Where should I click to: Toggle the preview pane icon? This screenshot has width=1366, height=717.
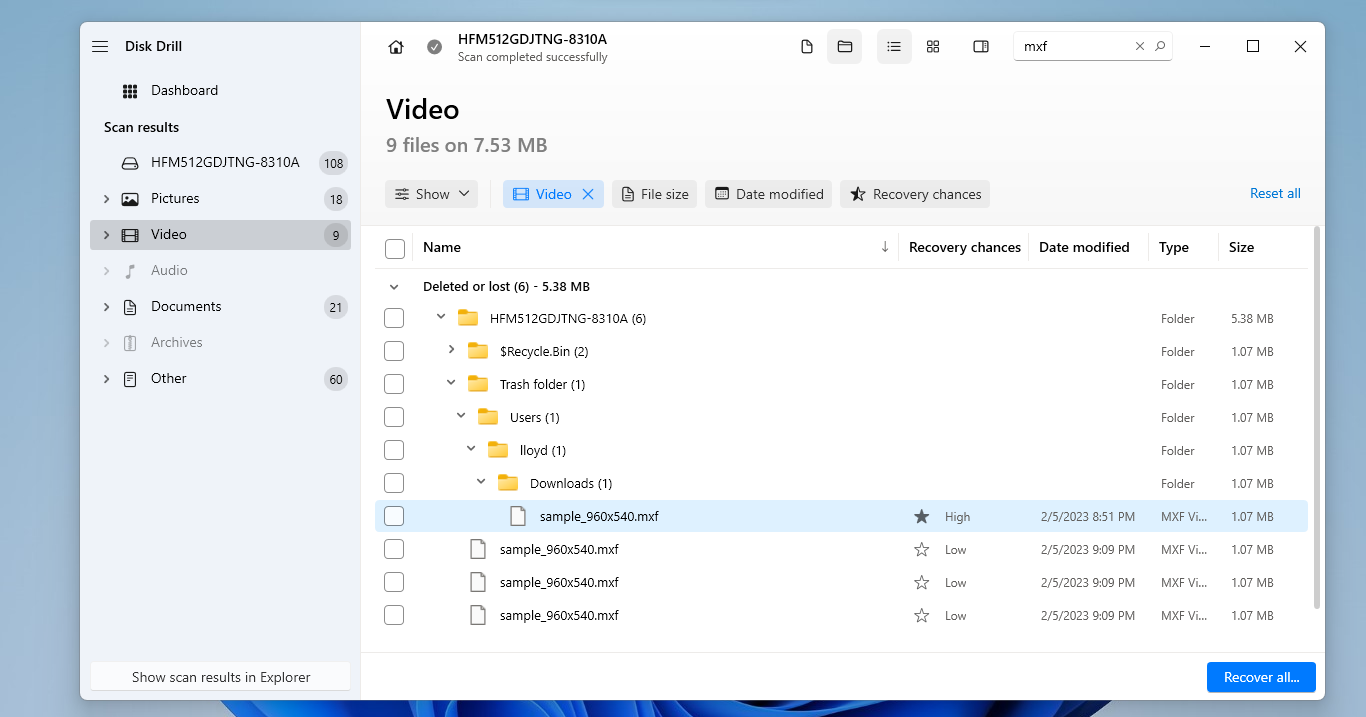[x=981, y=47]
